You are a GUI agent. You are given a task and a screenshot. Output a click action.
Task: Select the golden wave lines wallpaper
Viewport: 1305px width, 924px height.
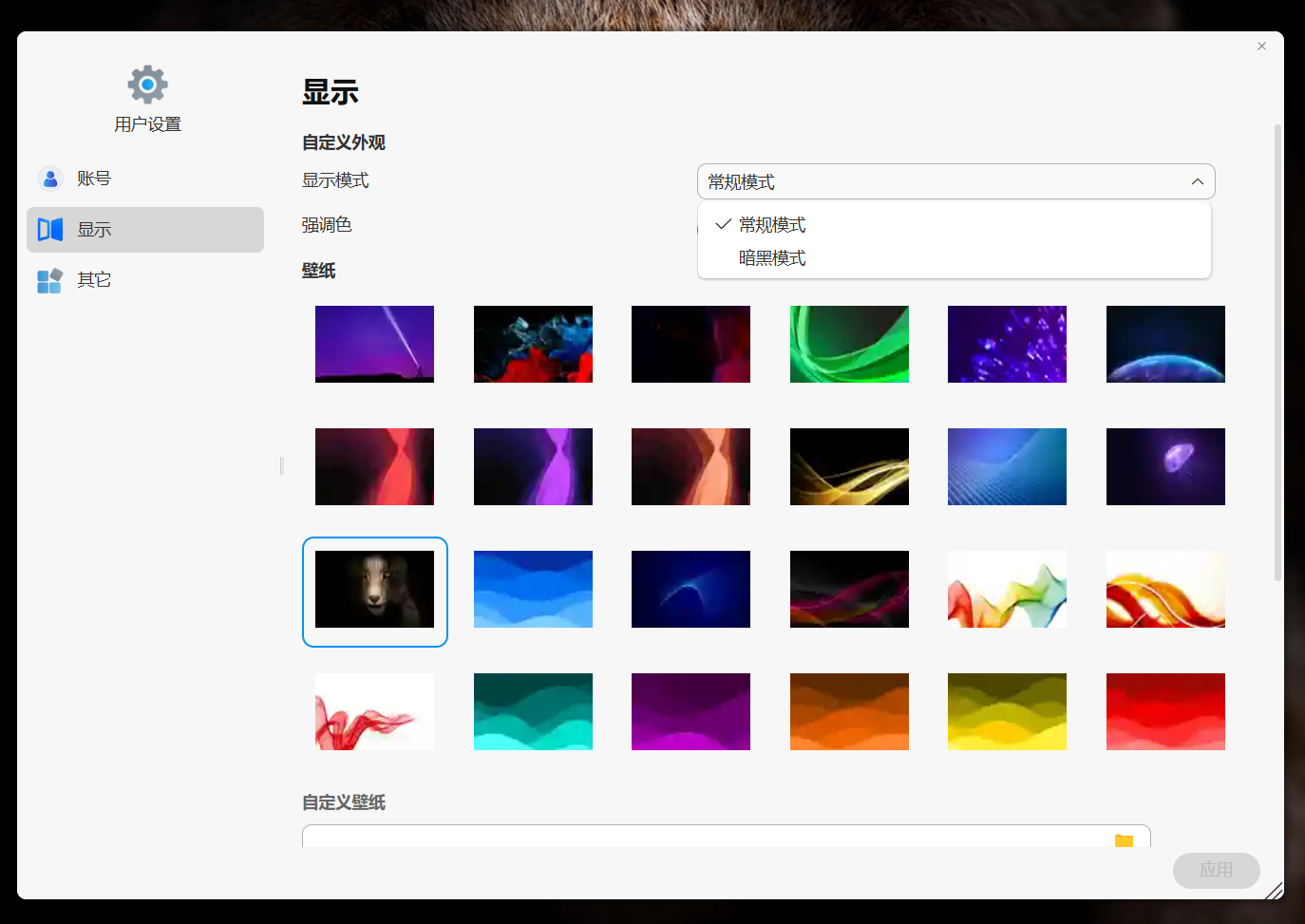pyautogui.click(x=849, y=466)
